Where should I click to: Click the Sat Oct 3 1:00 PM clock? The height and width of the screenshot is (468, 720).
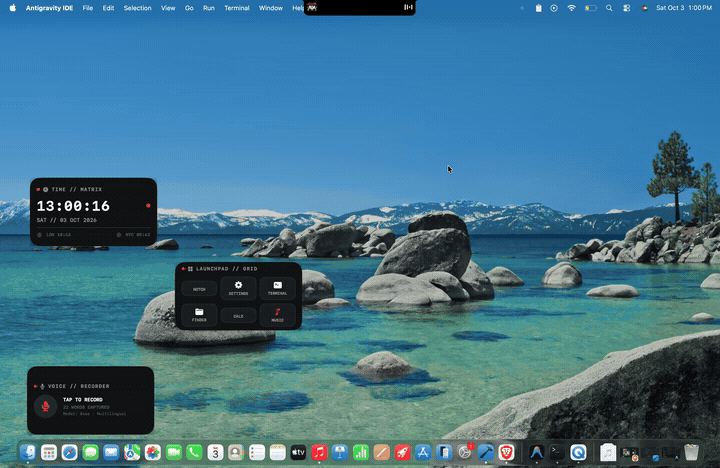pos(684,8)
